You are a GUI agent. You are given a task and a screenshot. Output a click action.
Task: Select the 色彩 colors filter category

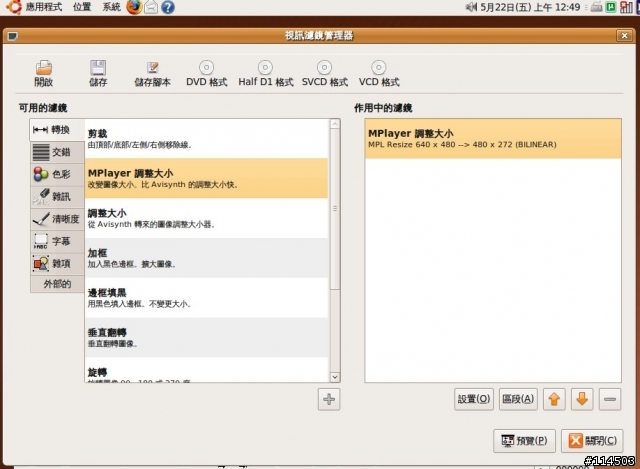point(57,174)
